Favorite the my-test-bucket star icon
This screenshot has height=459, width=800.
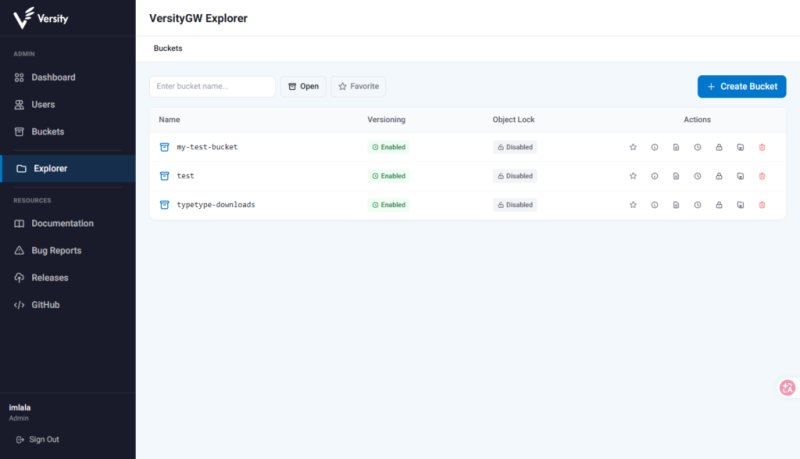click(633, 147)
